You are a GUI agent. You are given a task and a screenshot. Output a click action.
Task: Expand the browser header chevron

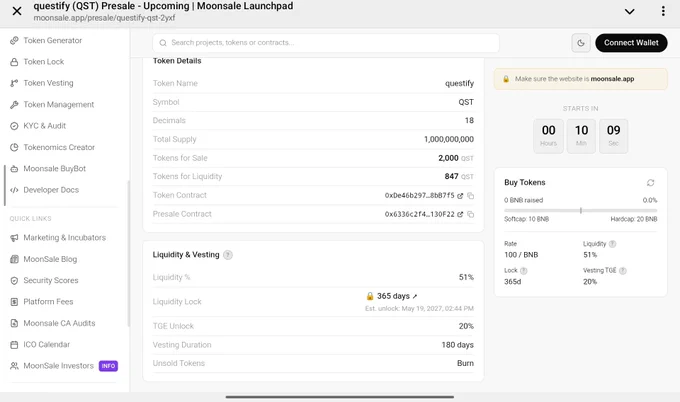coord(630,11)
